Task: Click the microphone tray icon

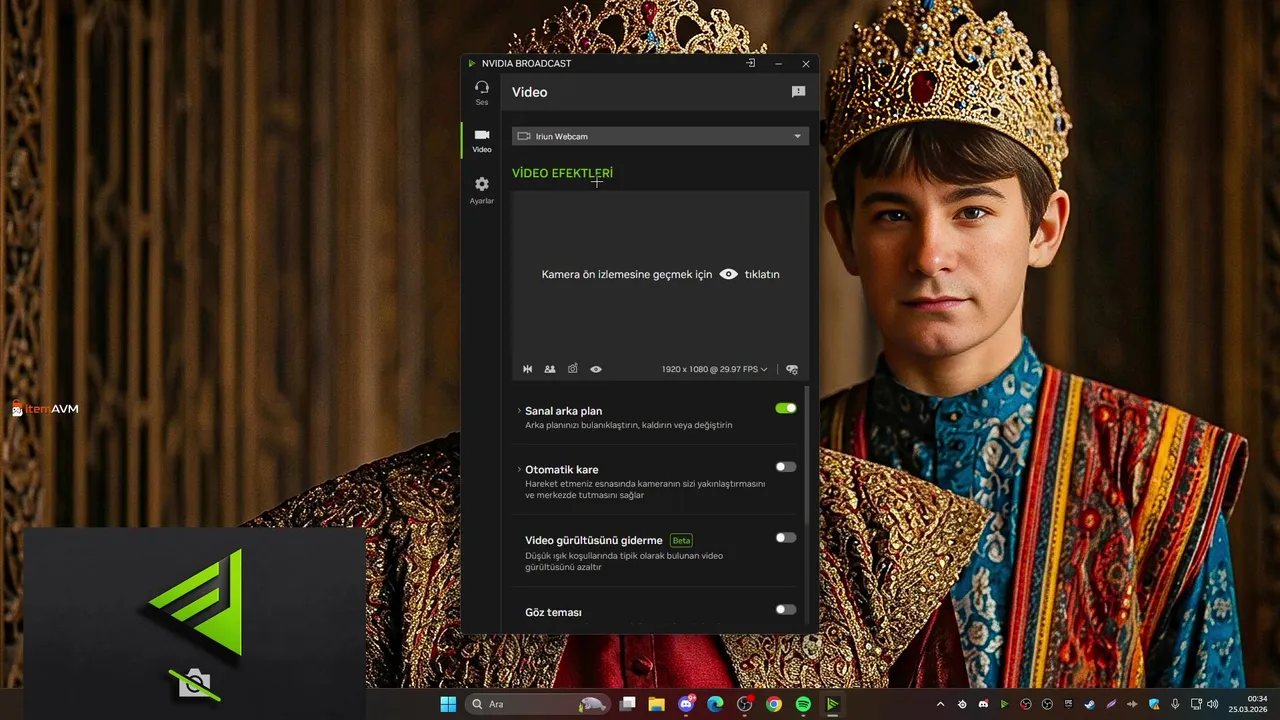Action: 1175,704
